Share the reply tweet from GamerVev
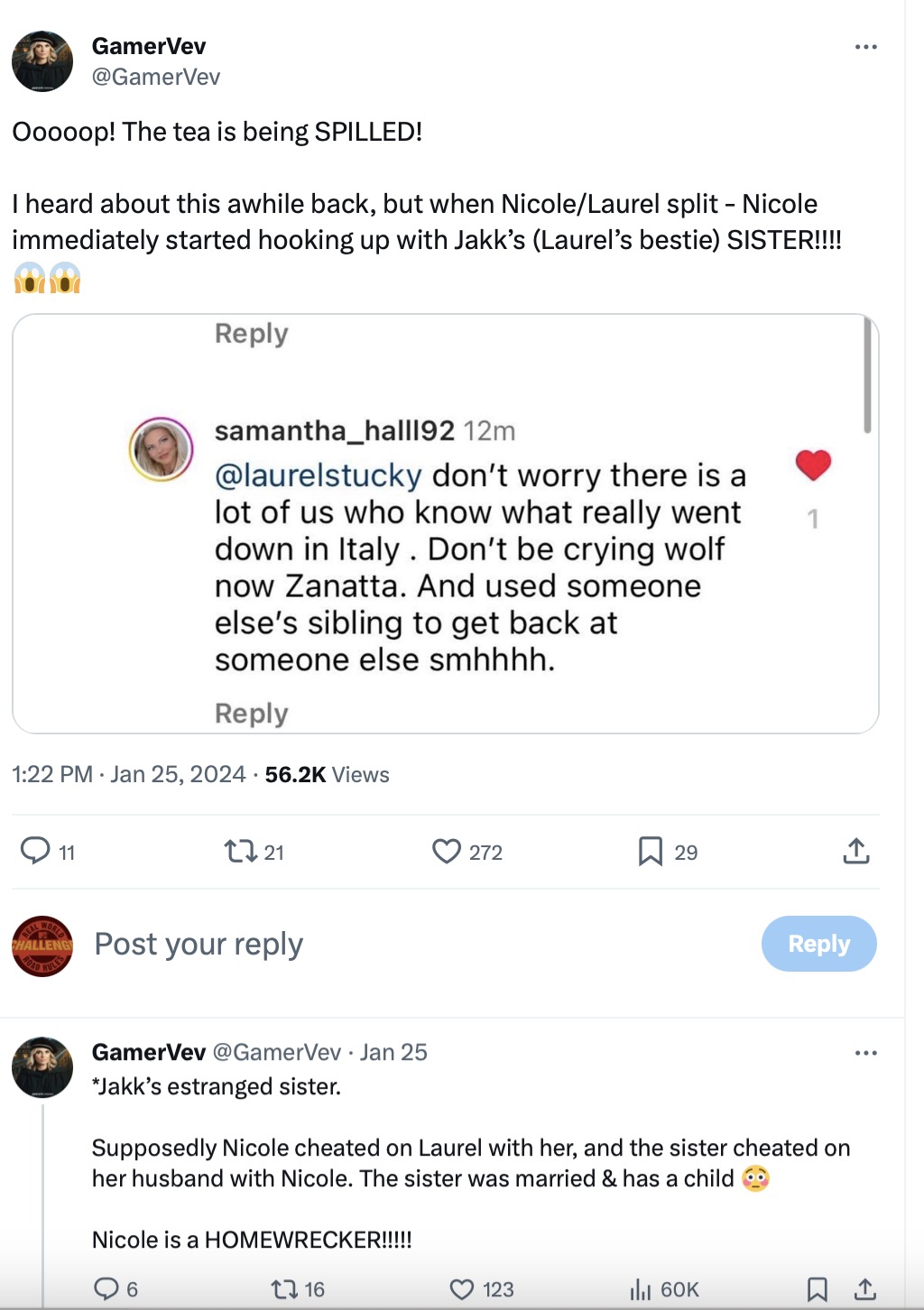This screenshot has width=924, height=1310. pyautogui.click(x=864, y=1288)
